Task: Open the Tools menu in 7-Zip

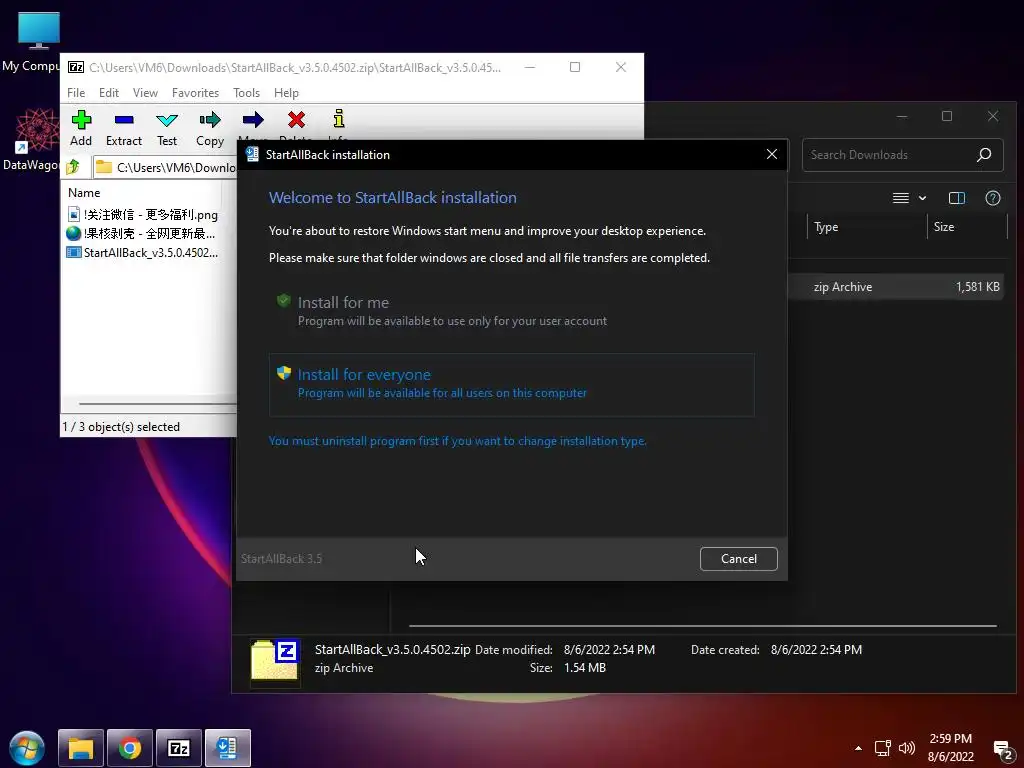Action: 246,93
